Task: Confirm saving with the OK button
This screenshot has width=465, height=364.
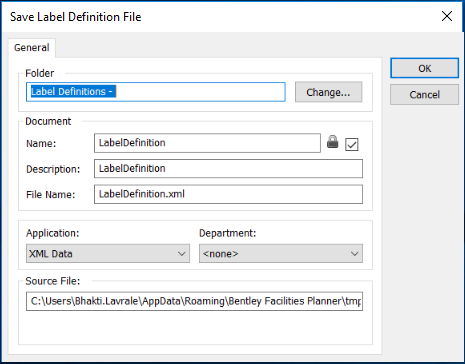Action: click(x=424, y=68)
